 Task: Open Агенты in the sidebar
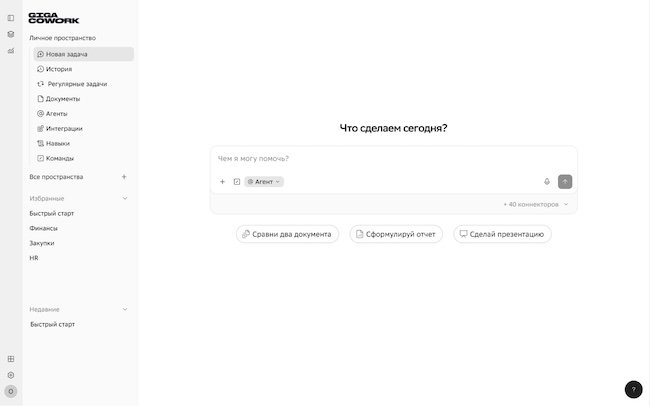coord(83,114)
